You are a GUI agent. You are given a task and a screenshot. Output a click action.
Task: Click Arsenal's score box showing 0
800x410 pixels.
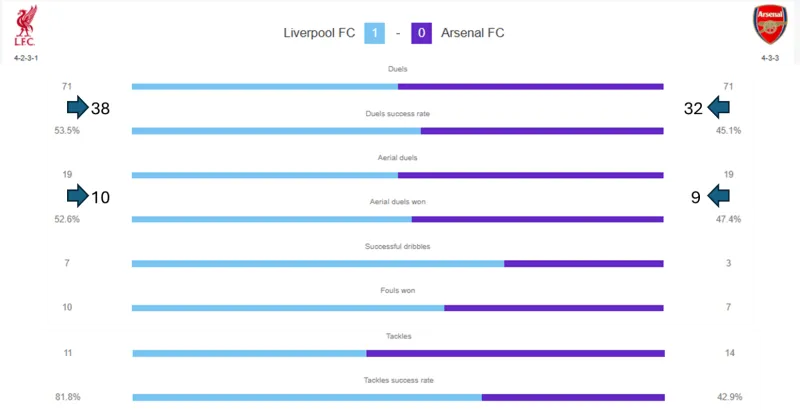421,33
